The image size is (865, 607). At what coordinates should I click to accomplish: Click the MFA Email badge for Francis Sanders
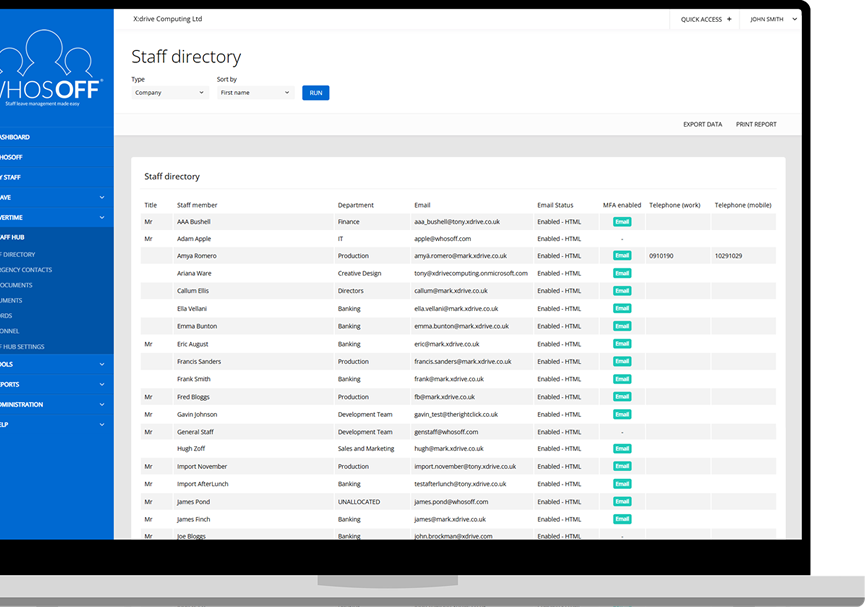pos(622,361)
